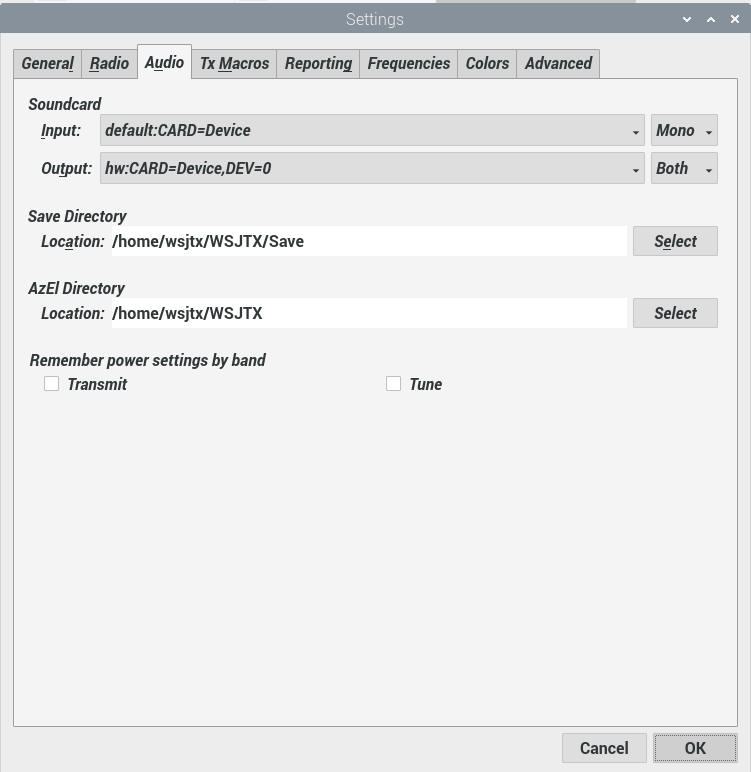
Task: Open the General settings tab
Action: [x=47, y=63]
